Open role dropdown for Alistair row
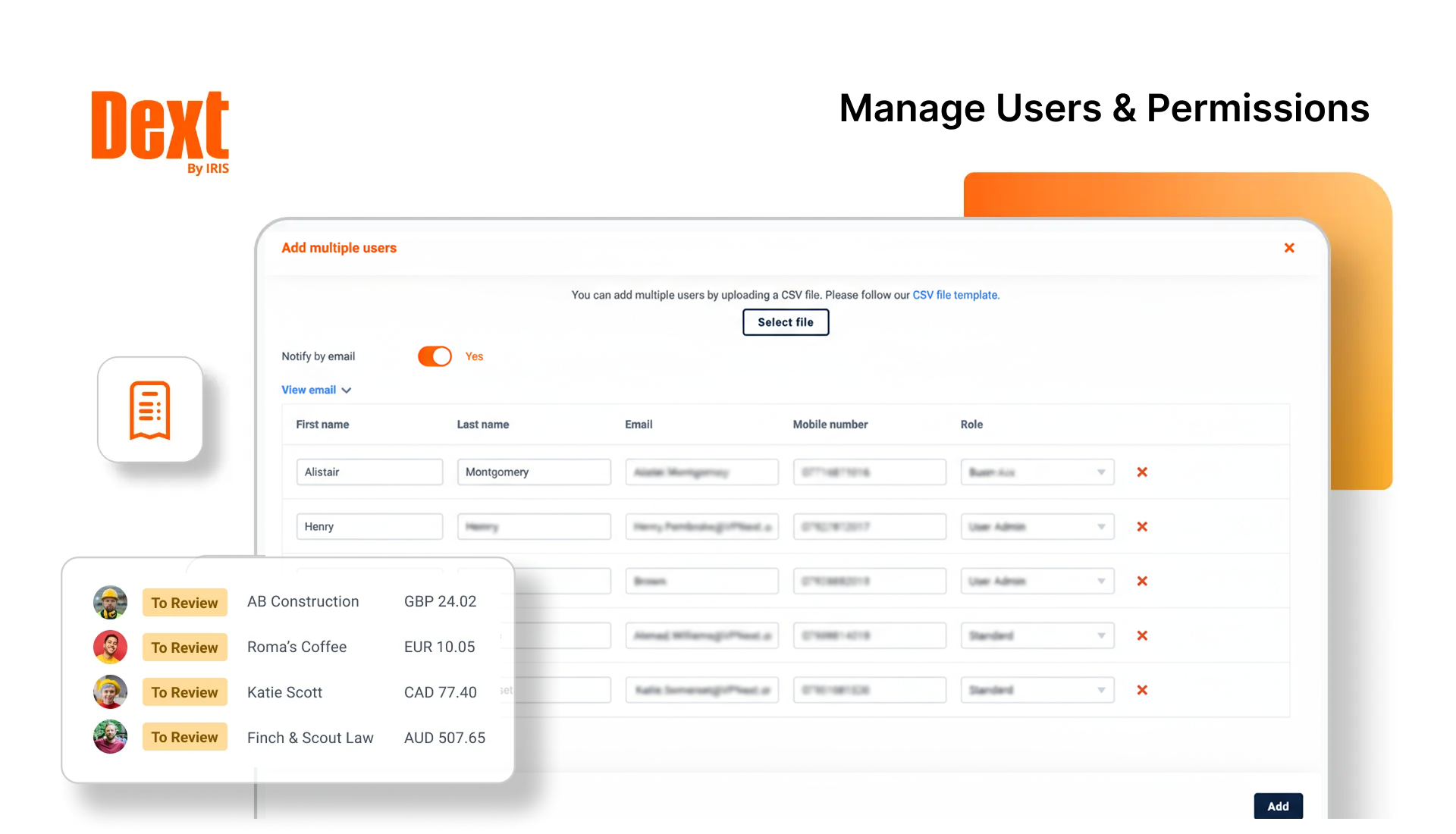This screenshot has height=834, width=1456. point(1037,472)
